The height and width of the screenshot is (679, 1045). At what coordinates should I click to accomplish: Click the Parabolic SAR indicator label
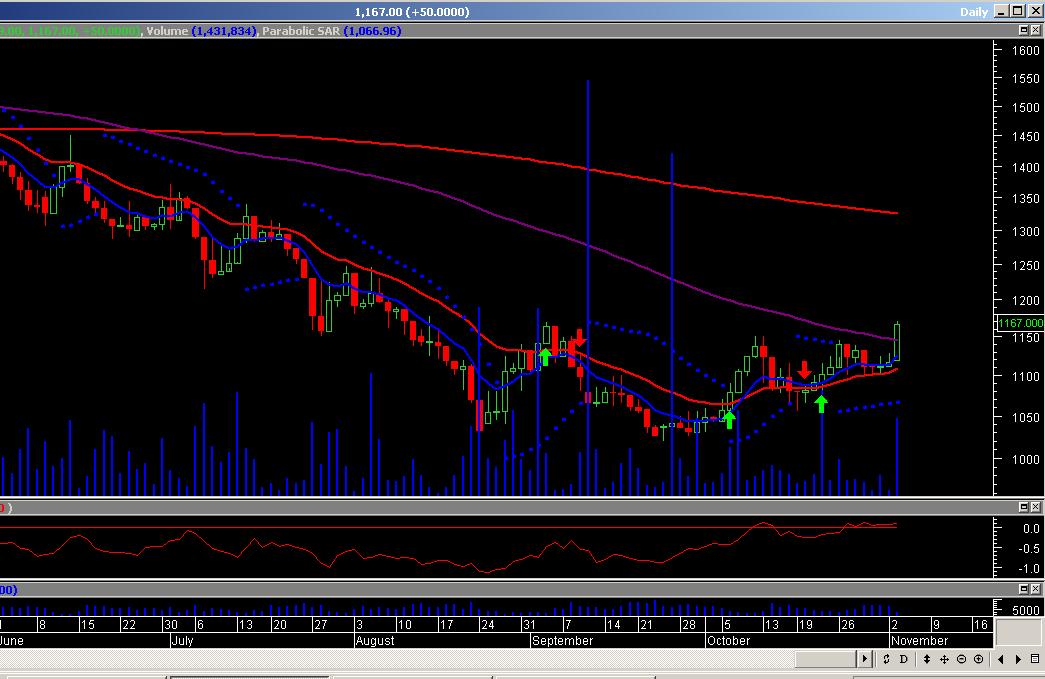point(300,31)
